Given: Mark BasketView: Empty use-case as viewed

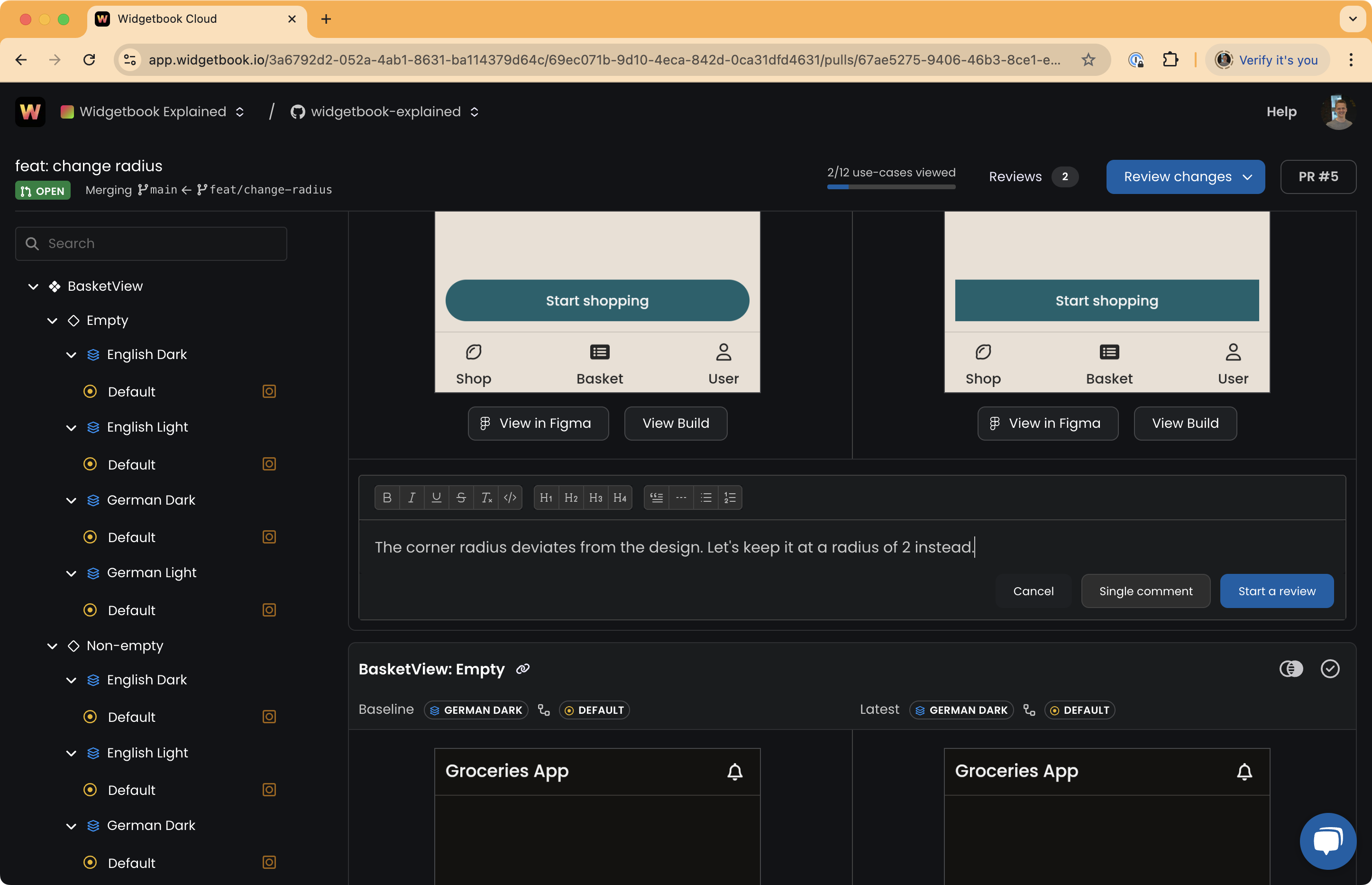Looking at the screenshot, I should pyautogui.click(x=1330, y=669).
